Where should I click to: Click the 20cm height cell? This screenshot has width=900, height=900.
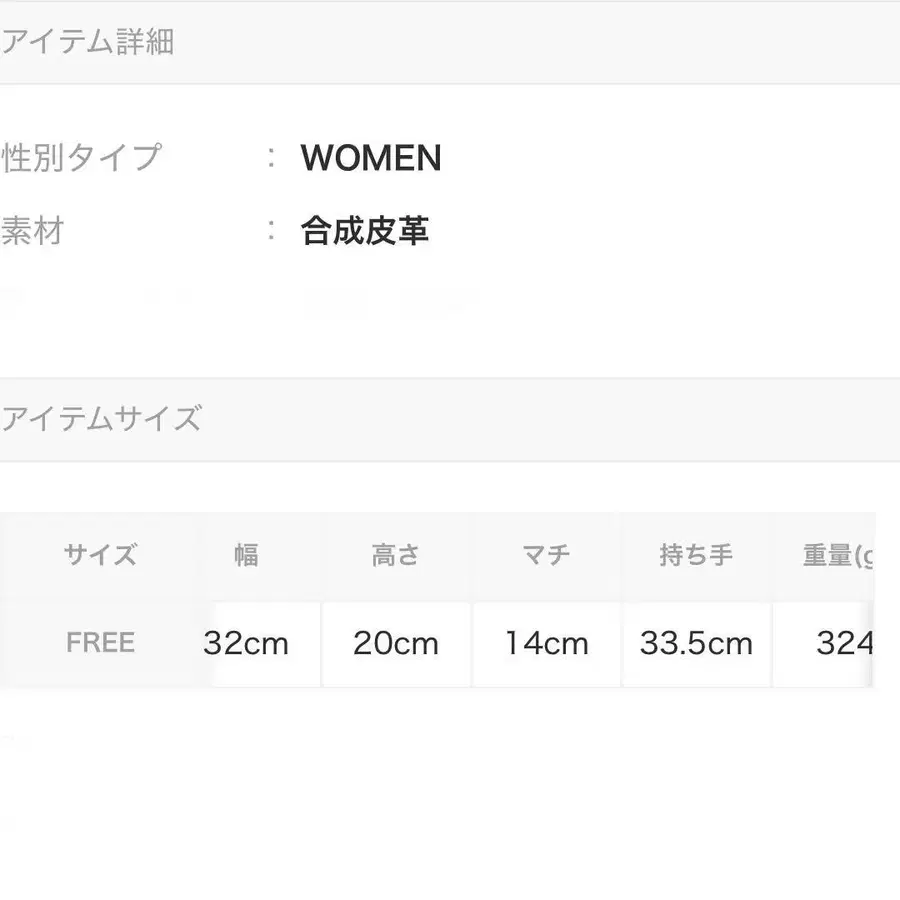396,643
